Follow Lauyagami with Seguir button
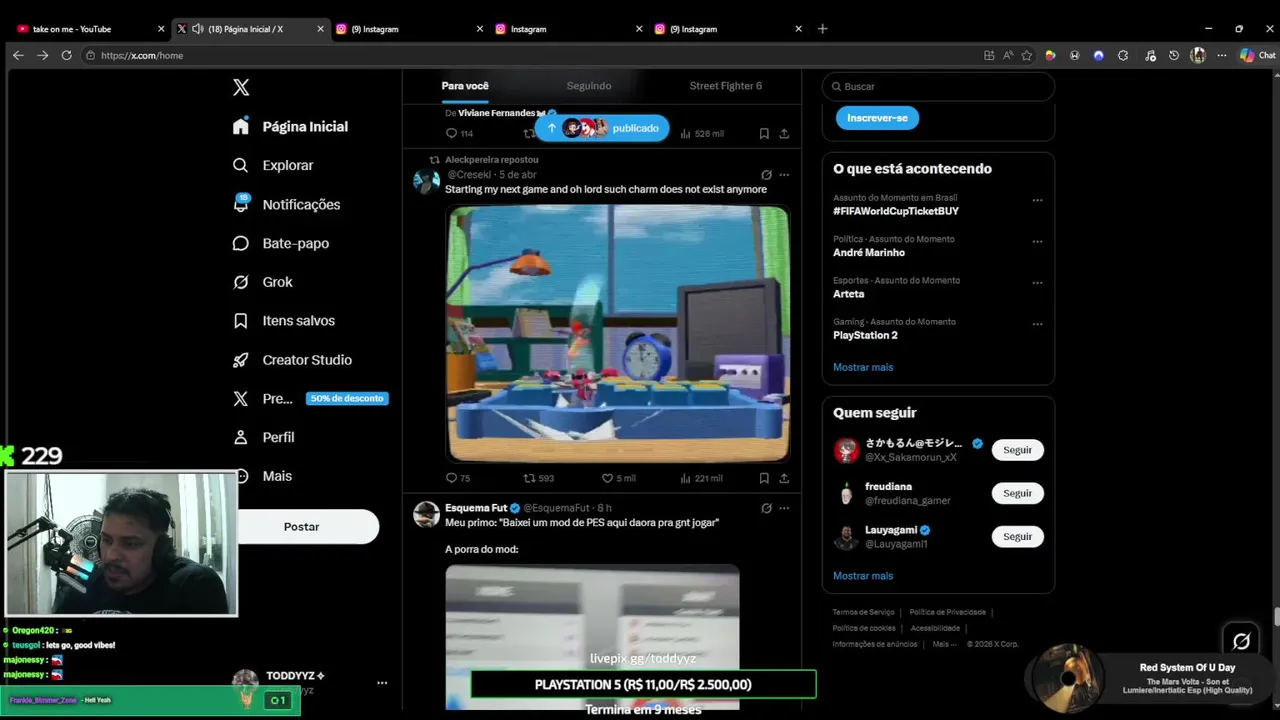 [x=1017, y=536]
